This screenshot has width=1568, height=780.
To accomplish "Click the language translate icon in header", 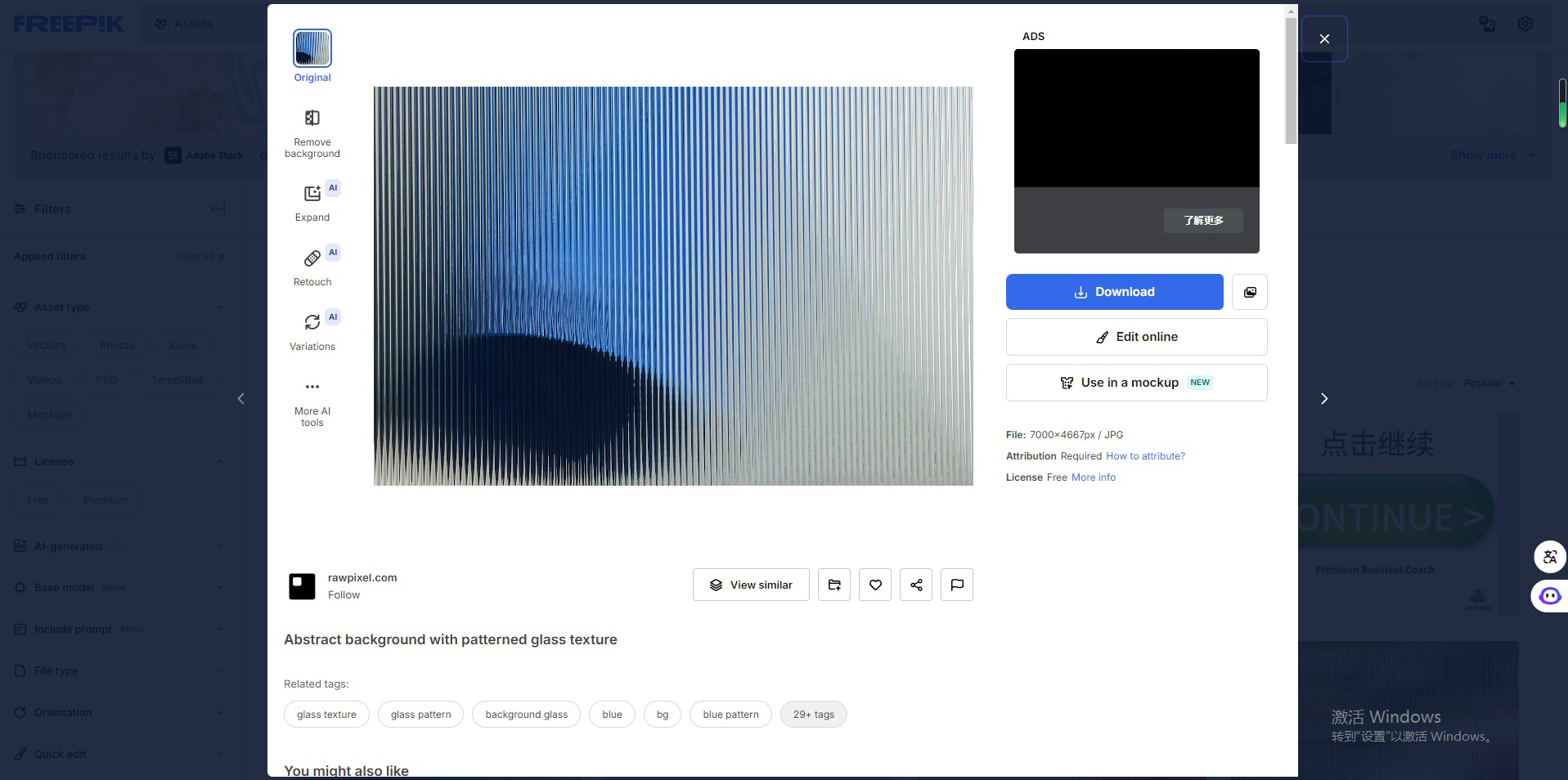I will [1488, 24].
